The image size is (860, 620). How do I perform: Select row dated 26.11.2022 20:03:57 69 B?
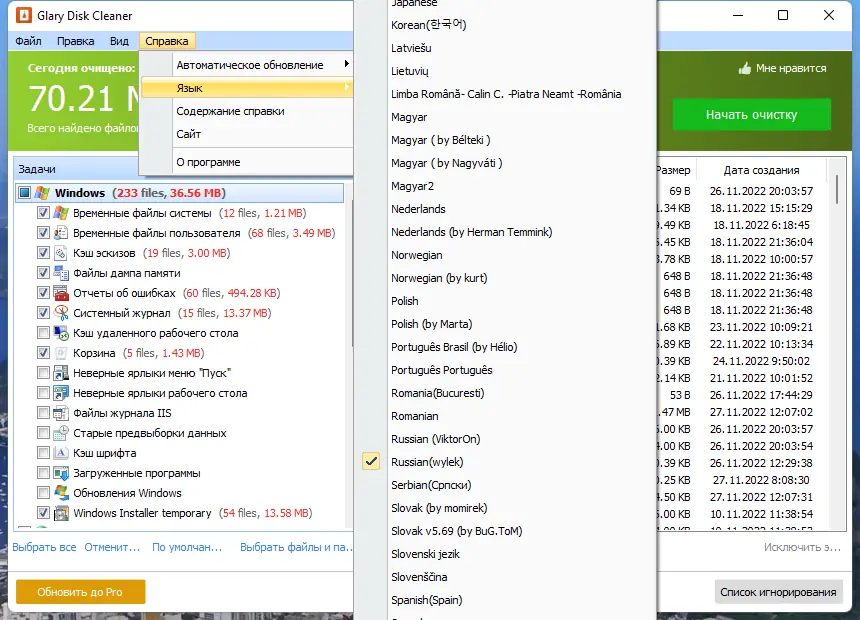(740, 191)
